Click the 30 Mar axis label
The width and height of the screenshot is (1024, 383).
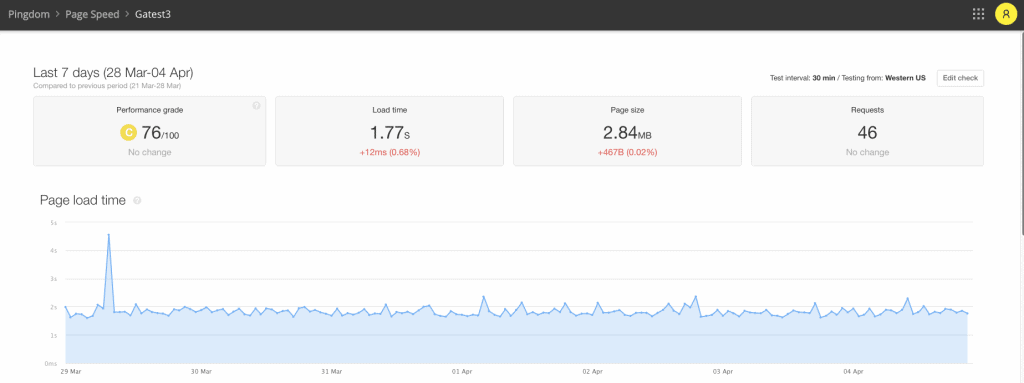click(x=201, y=371)
